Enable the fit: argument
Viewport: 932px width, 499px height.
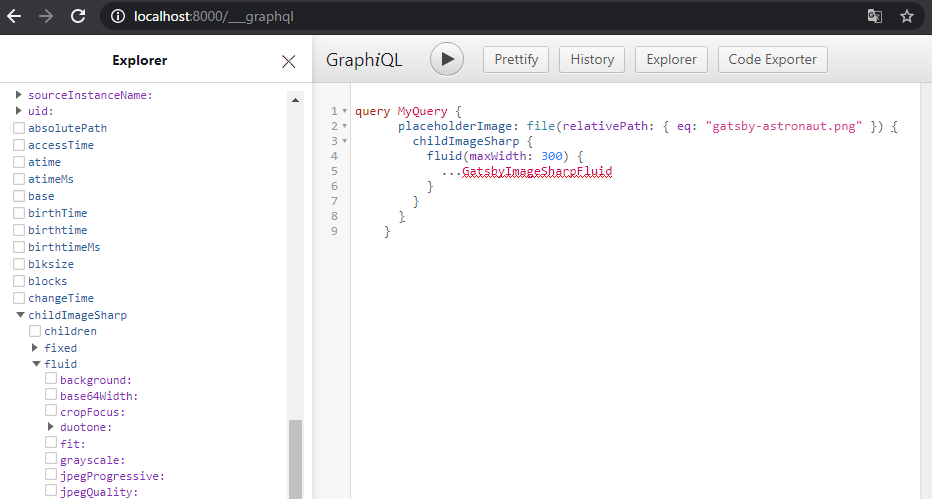pos(51,443)
